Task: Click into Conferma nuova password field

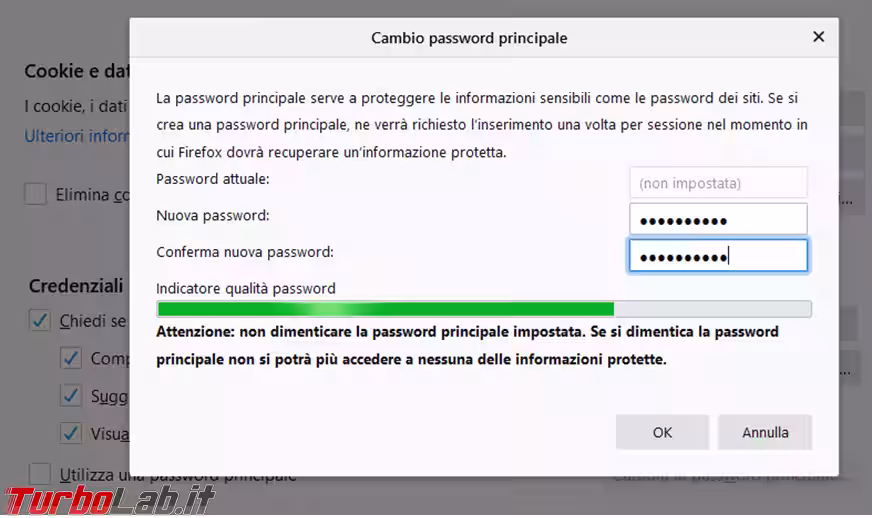Action: coord(717,256)
